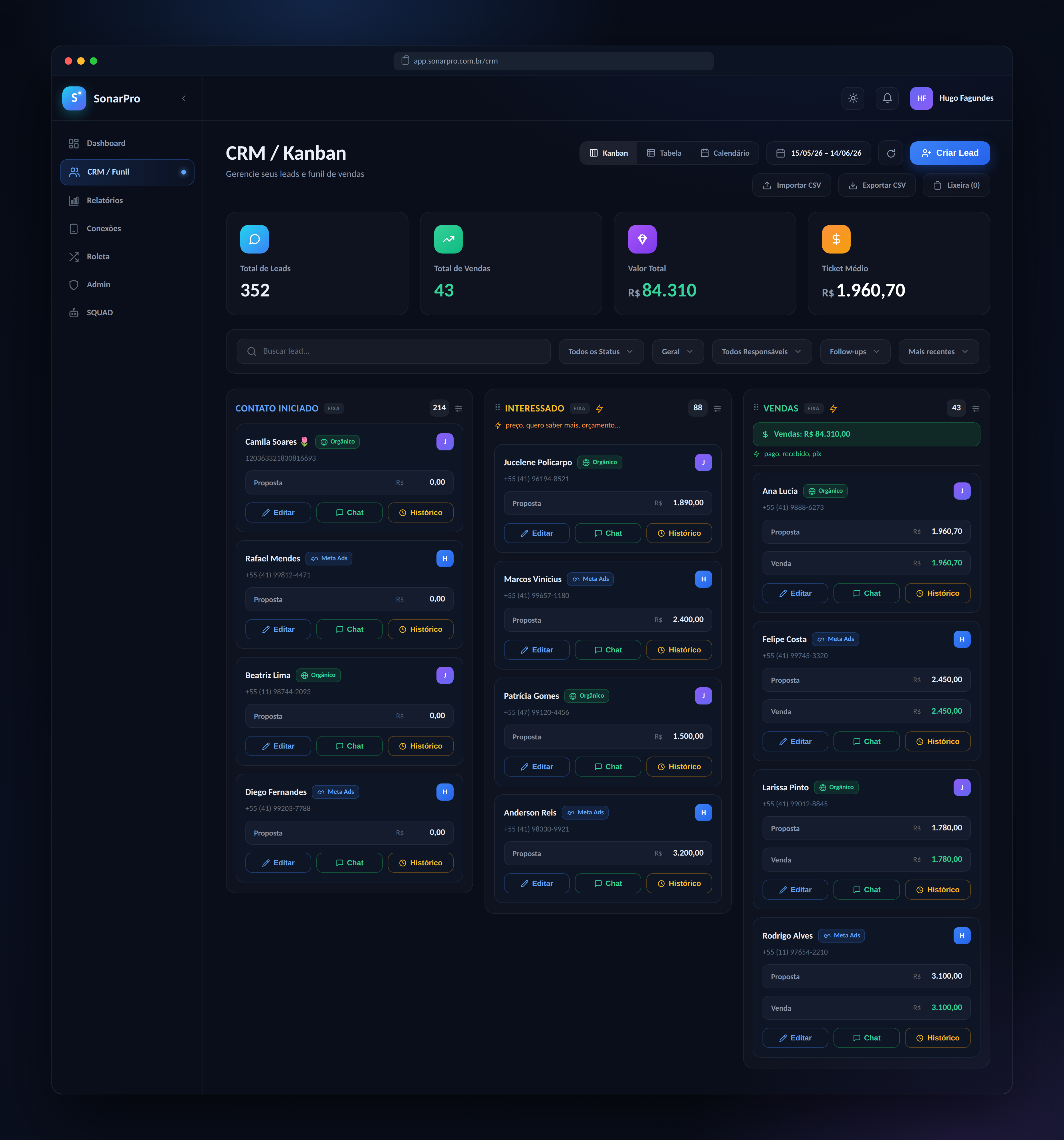1064x1140 pixels.
Task: Open Vendas column settings icon
Action: [x=976, y=408]
